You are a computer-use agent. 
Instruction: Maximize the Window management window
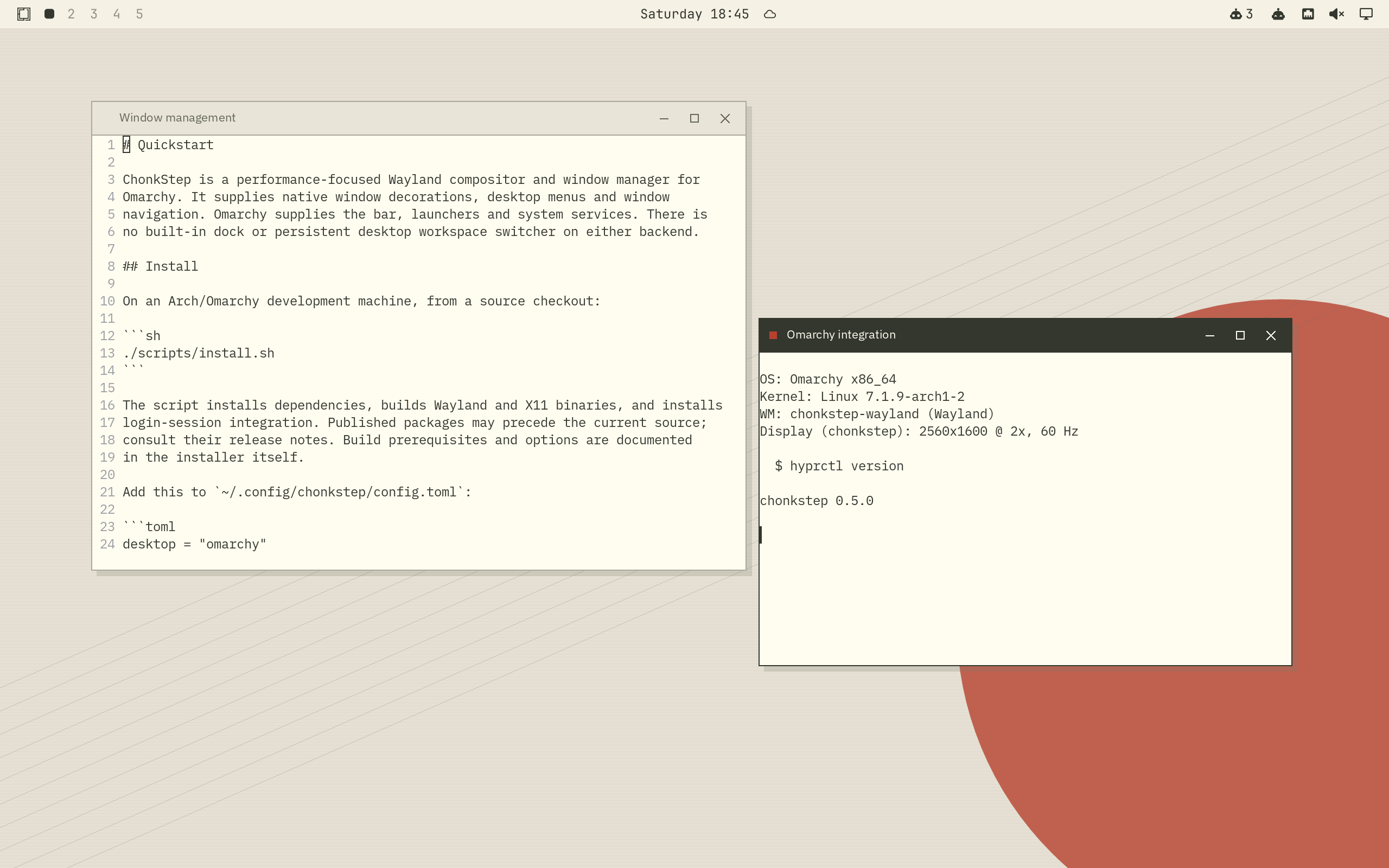pos(694,118)
